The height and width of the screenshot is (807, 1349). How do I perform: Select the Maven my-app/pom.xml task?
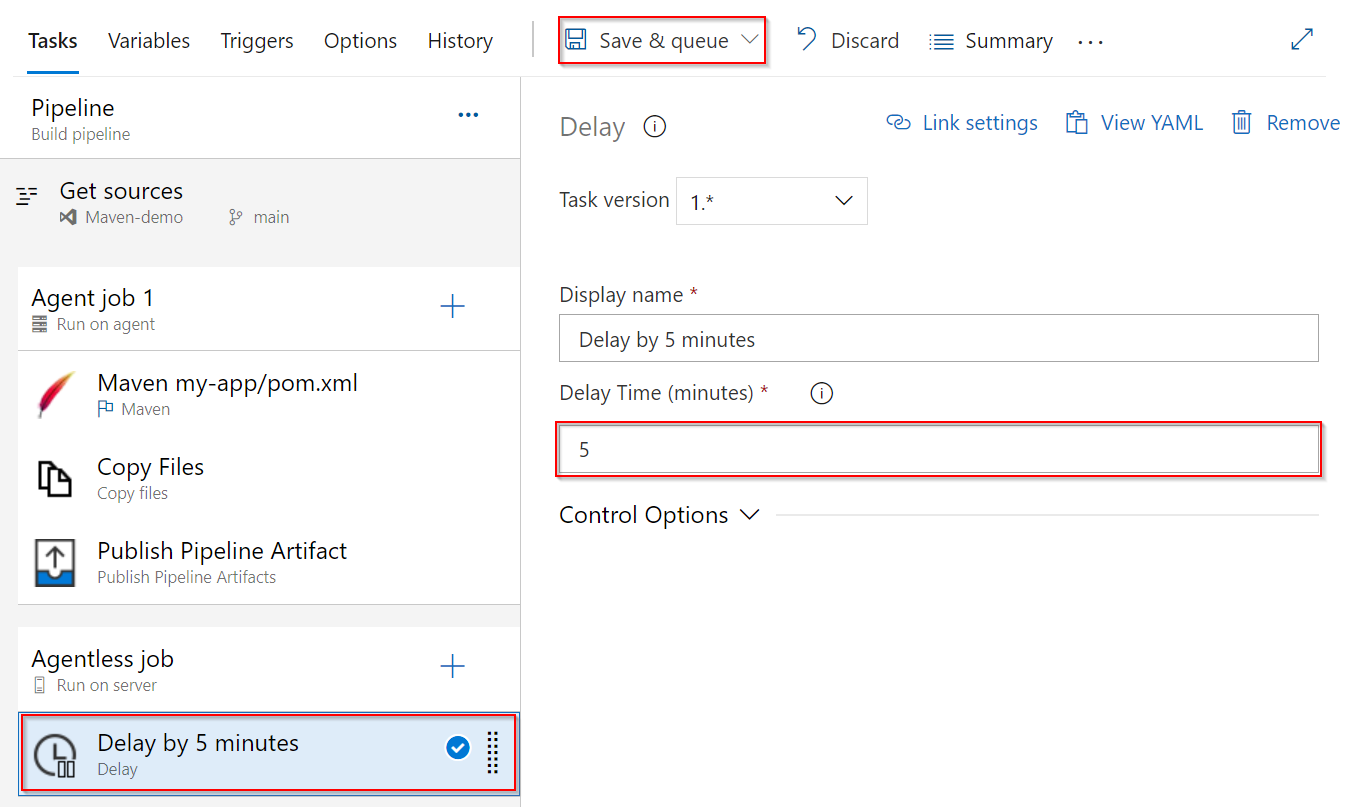(269, 393)
